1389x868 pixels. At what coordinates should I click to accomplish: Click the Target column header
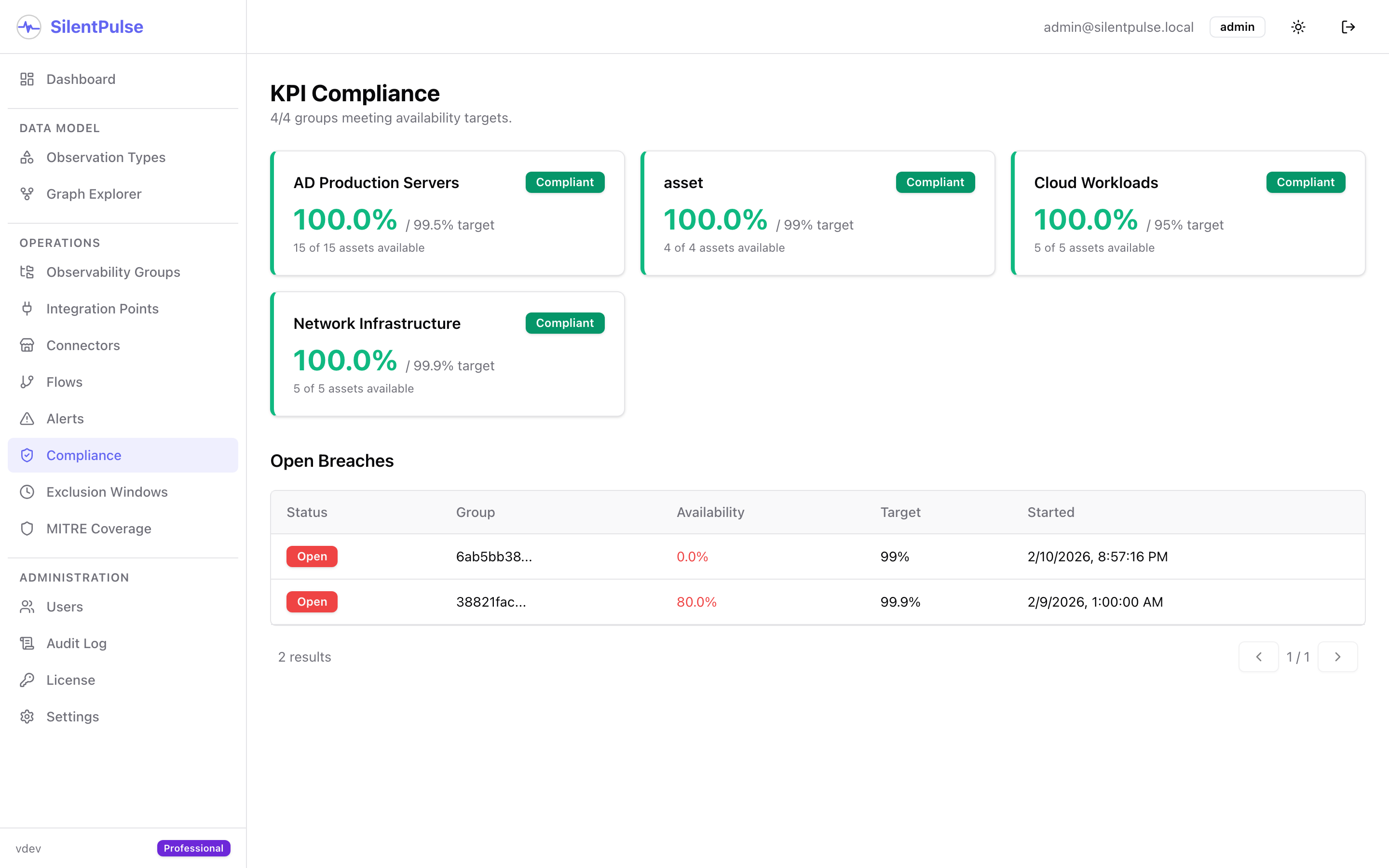[900, 512]
